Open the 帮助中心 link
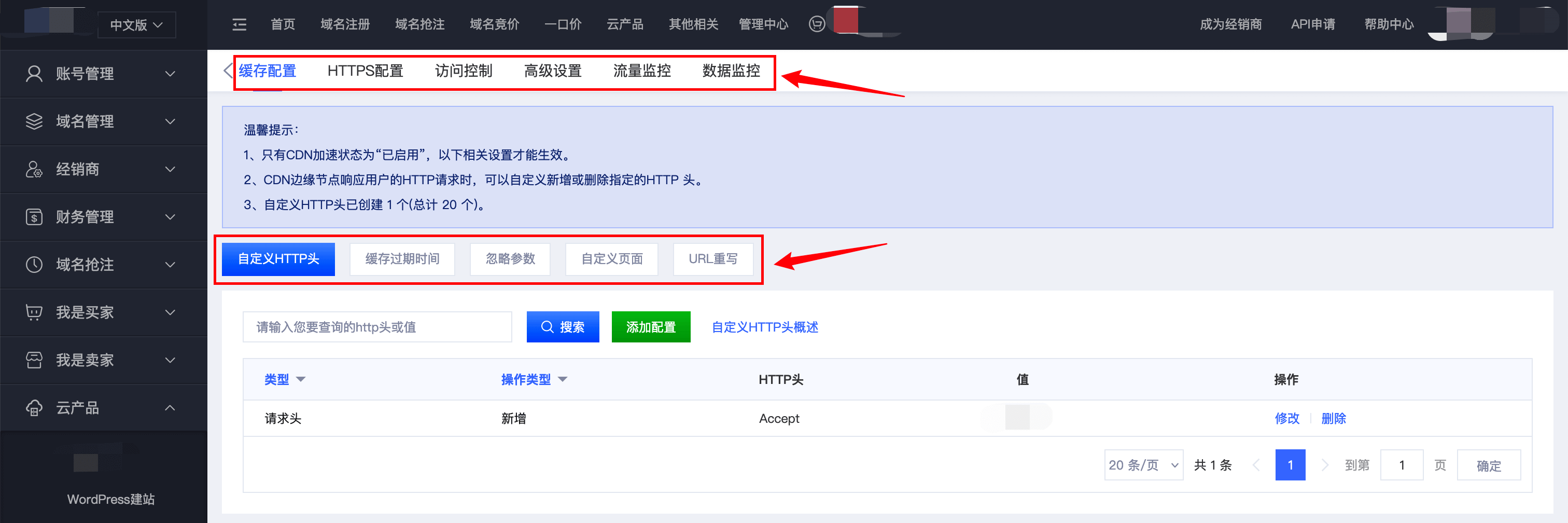The image size is (1568, 523). click(1389, 24)
